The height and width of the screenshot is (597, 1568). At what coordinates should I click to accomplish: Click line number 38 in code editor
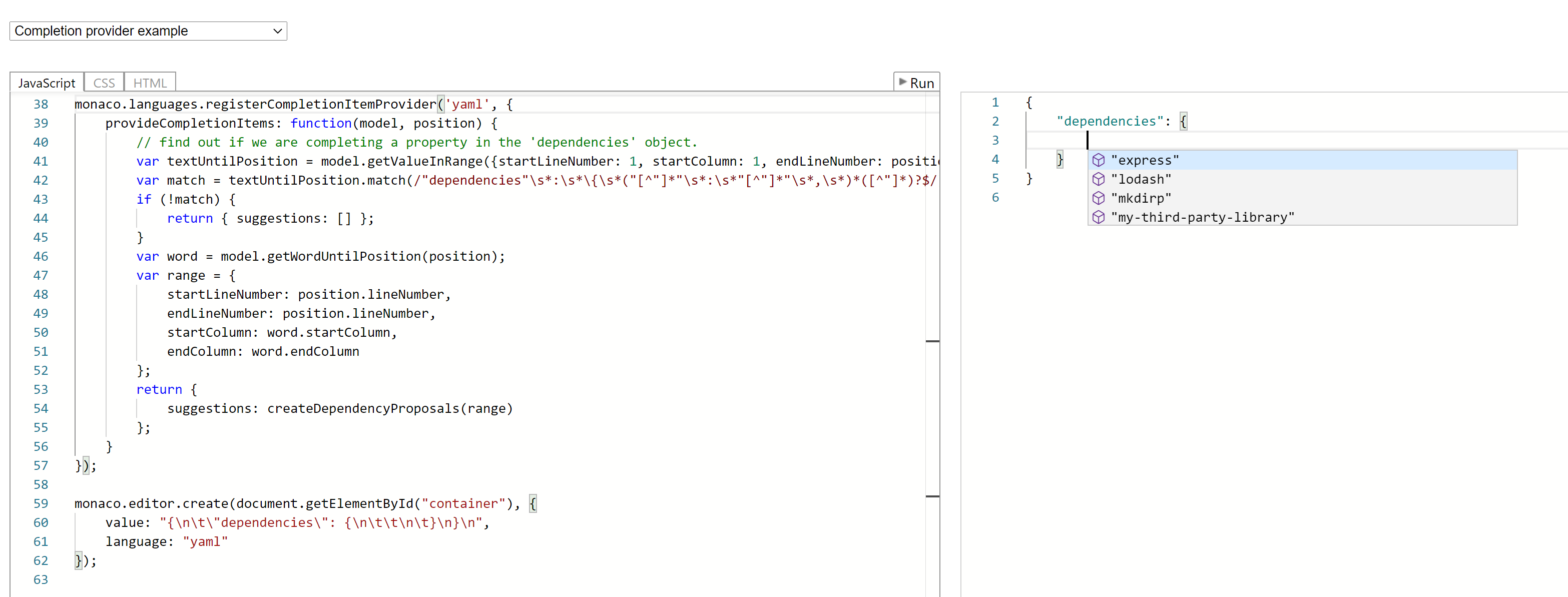41,104
